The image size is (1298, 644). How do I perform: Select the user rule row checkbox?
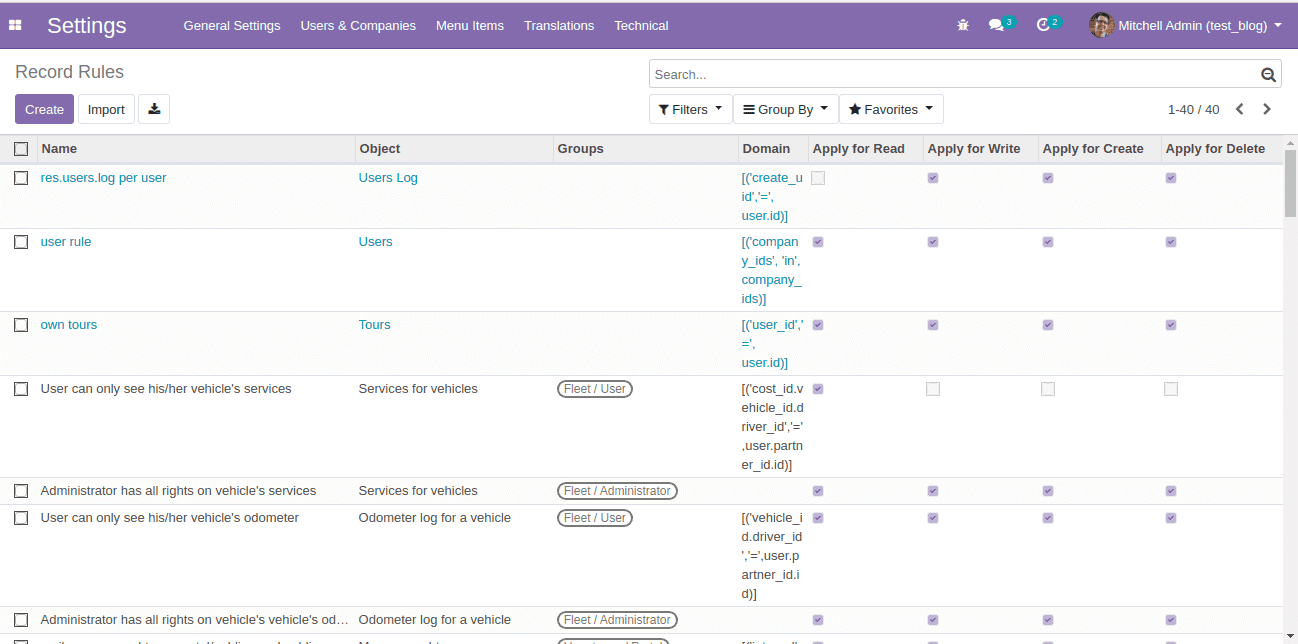point(21,242)
